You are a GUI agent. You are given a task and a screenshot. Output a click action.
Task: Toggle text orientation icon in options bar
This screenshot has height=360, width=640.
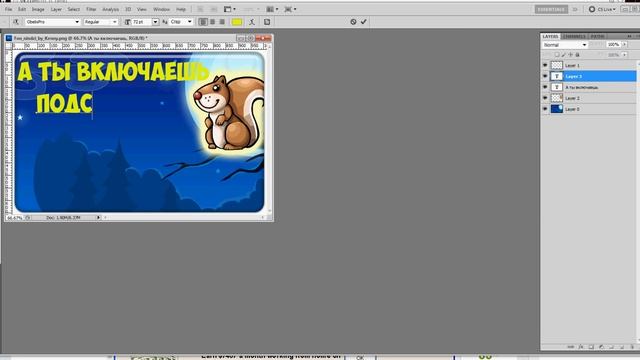pos(16,22)
